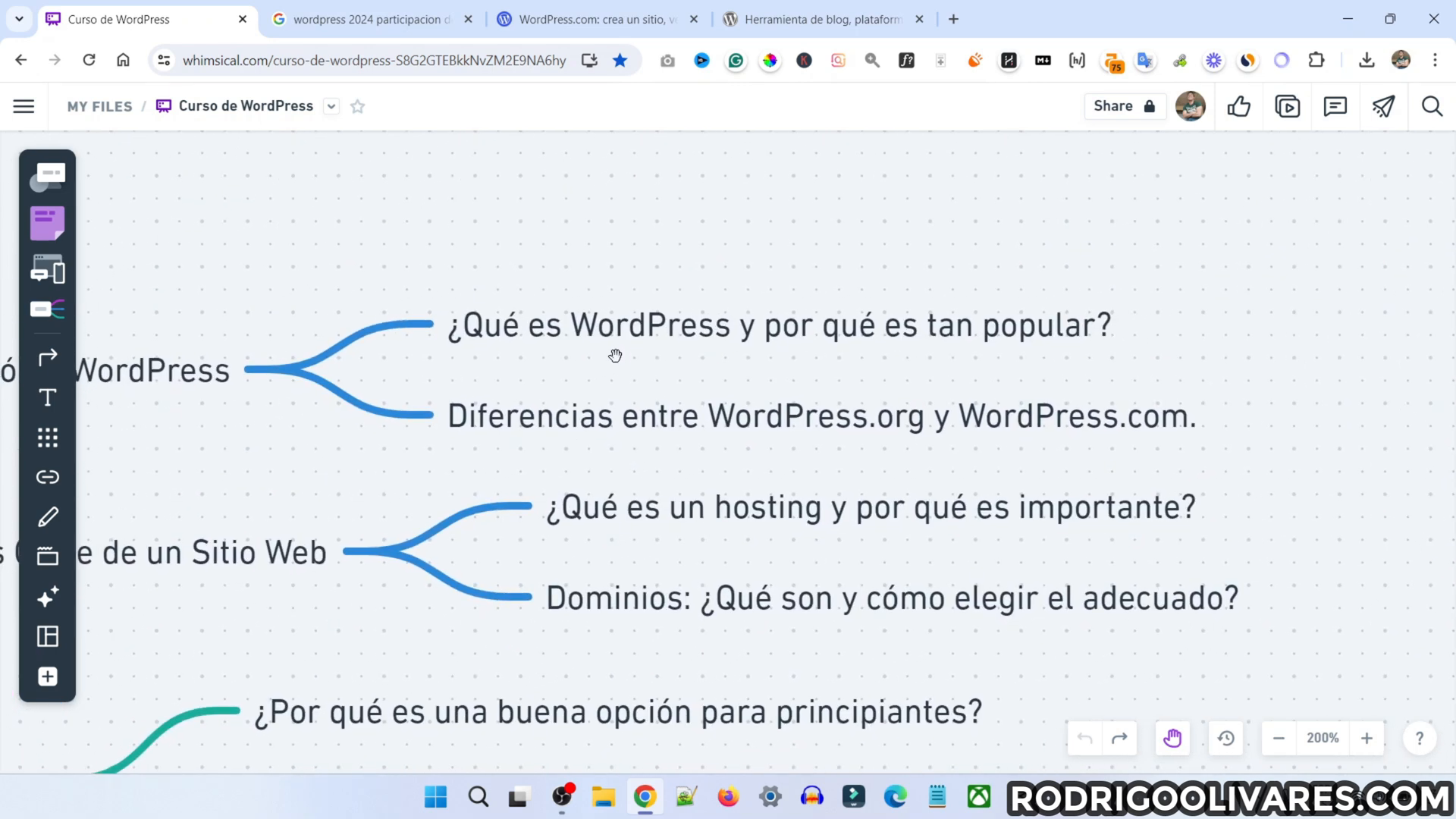
Task: Select the mind map tool
Action: (x=48, y=309)
